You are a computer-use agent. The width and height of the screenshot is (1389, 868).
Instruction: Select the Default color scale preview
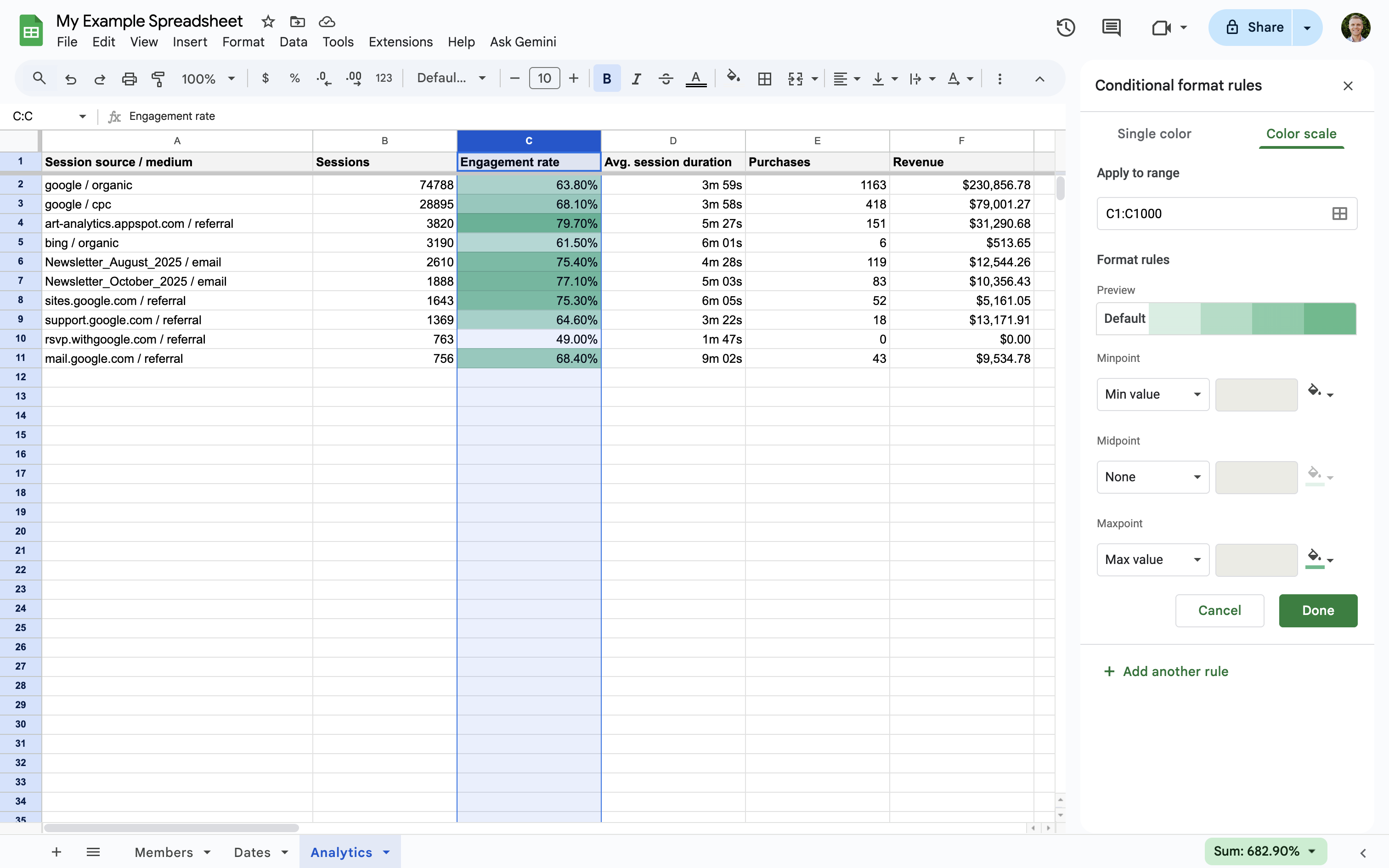1226,319
